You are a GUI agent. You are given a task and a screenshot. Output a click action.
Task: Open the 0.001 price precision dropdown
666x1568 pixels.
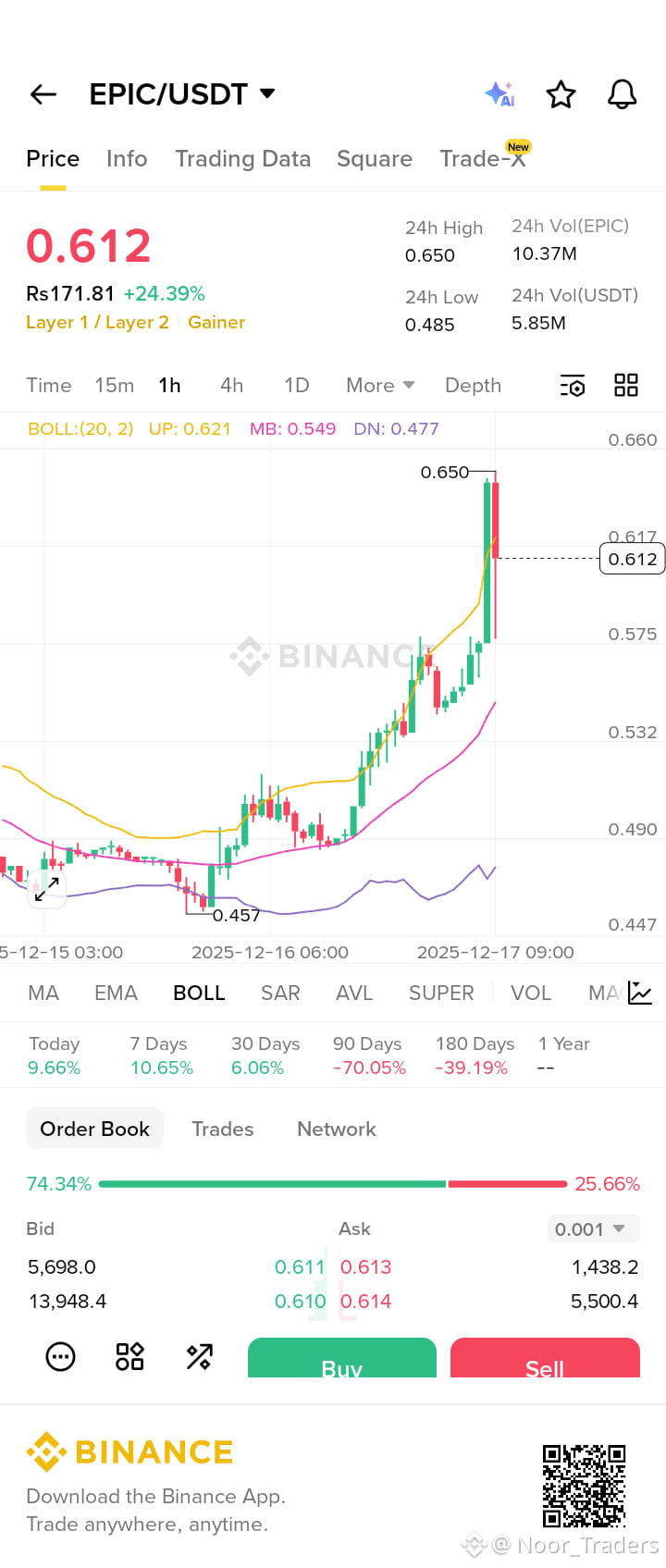coord(593,1229)
